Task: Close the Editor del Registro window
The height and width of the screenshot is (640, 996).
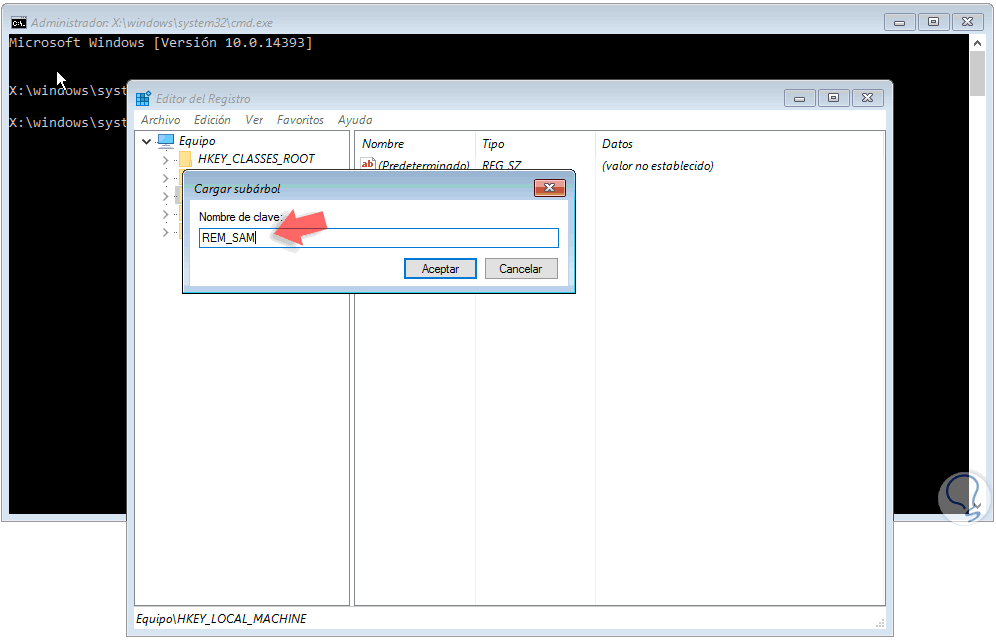Action: click(868, 98)
